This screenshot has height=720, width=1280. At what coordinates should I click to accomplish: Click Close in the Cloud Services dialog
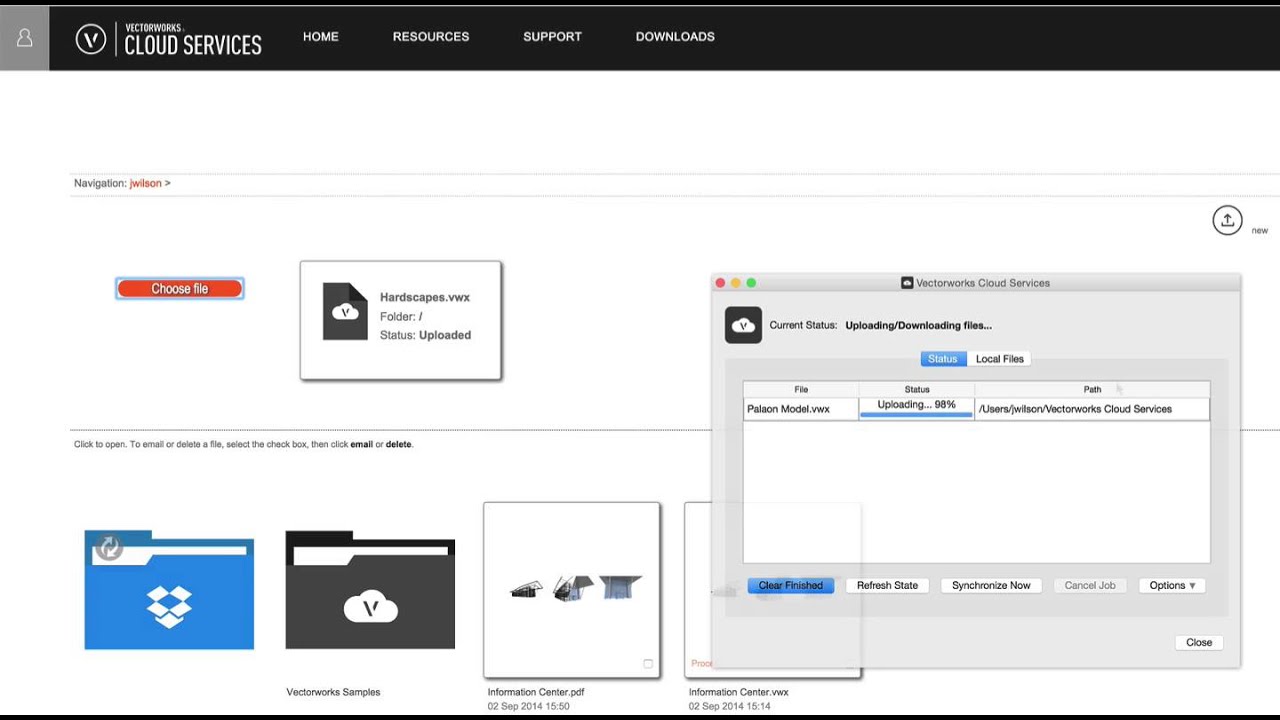(x=1199, y=643)
